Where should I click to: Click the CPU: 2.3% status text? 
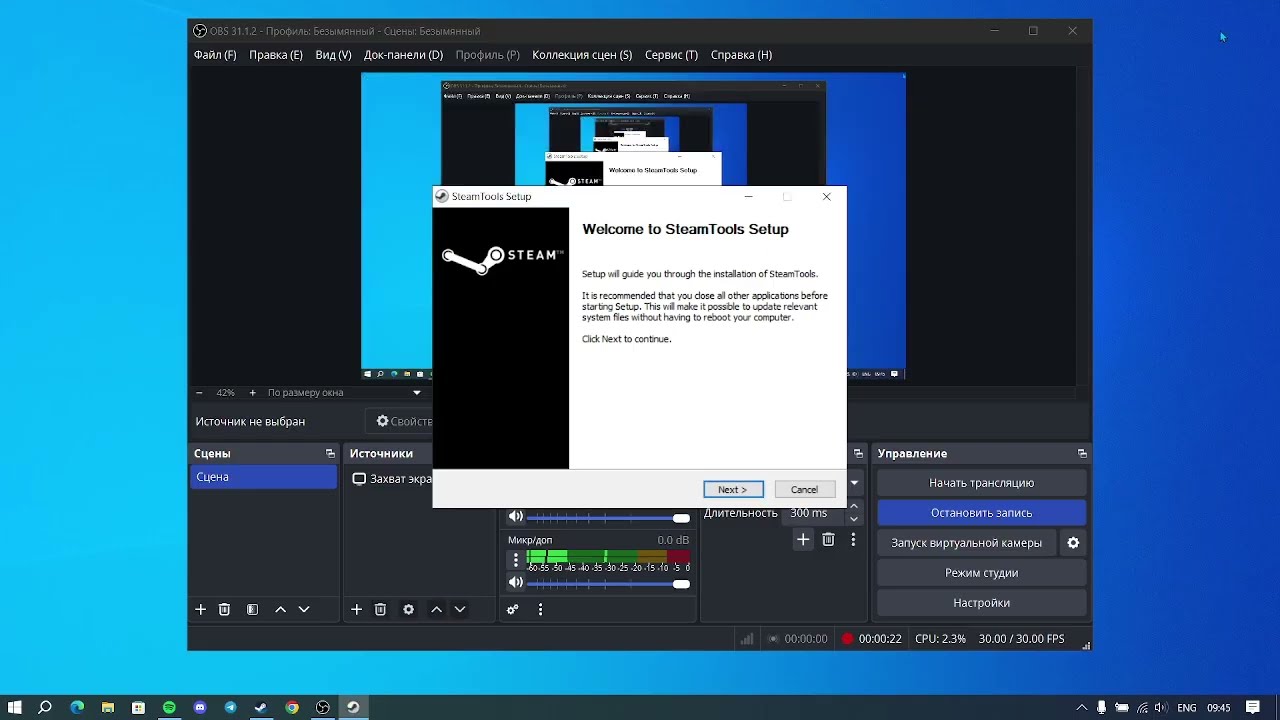(940, 639)
